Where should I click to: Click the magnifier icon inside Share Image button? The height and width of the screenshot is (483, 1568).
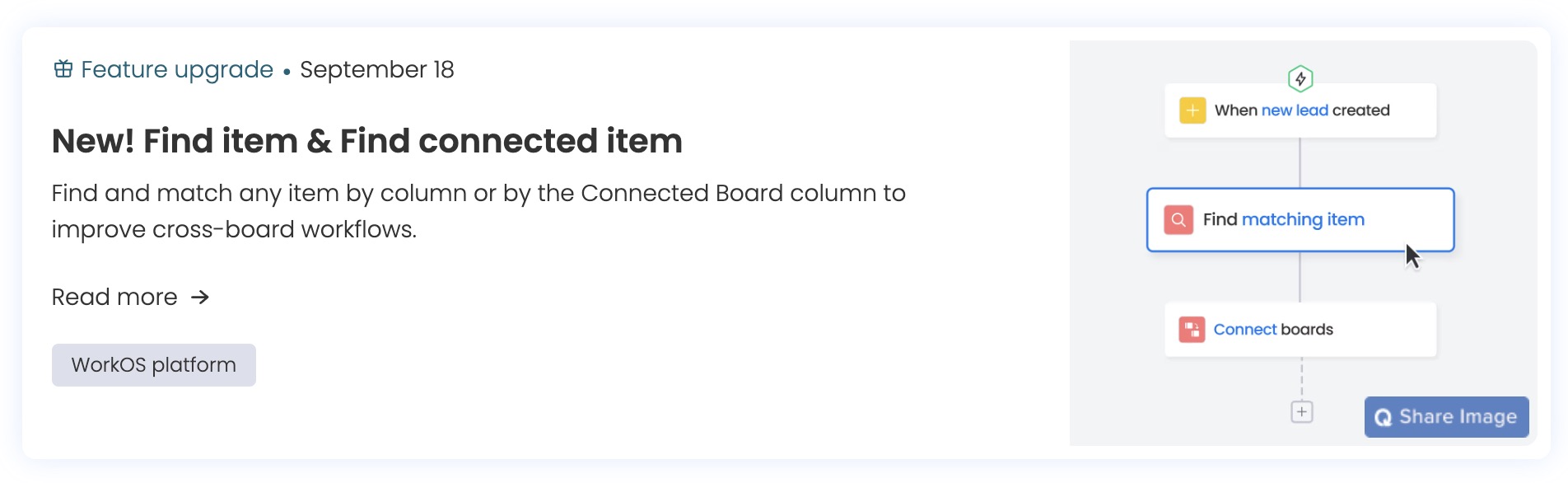(1384, 417)
